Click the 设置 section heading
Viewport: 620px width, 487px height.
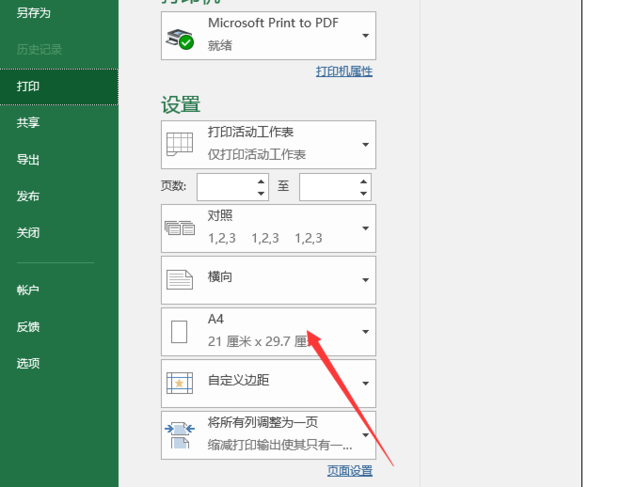coord(181,105)
